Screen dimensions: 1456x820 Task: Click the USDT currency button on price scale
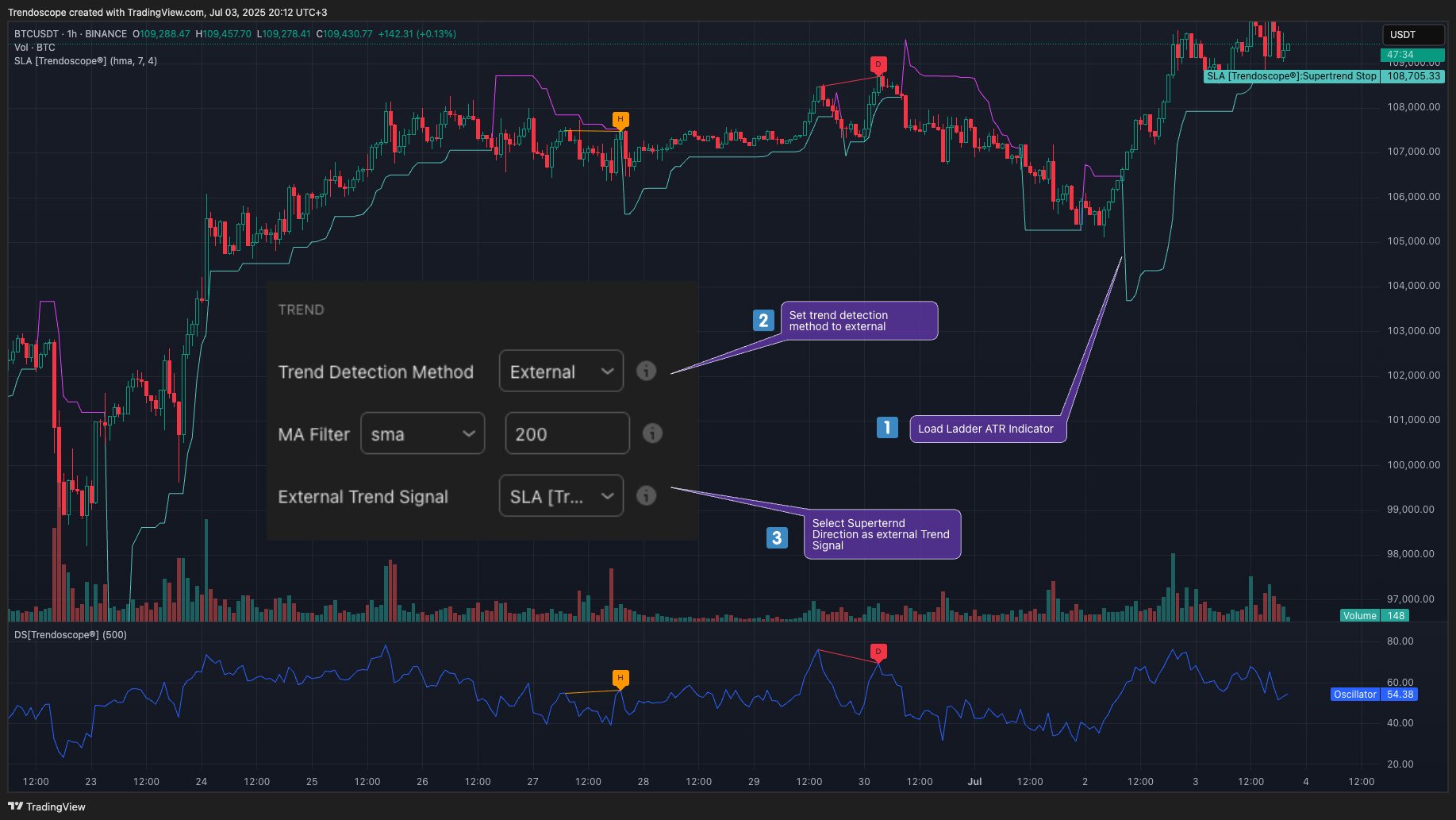pos(1413,35)
